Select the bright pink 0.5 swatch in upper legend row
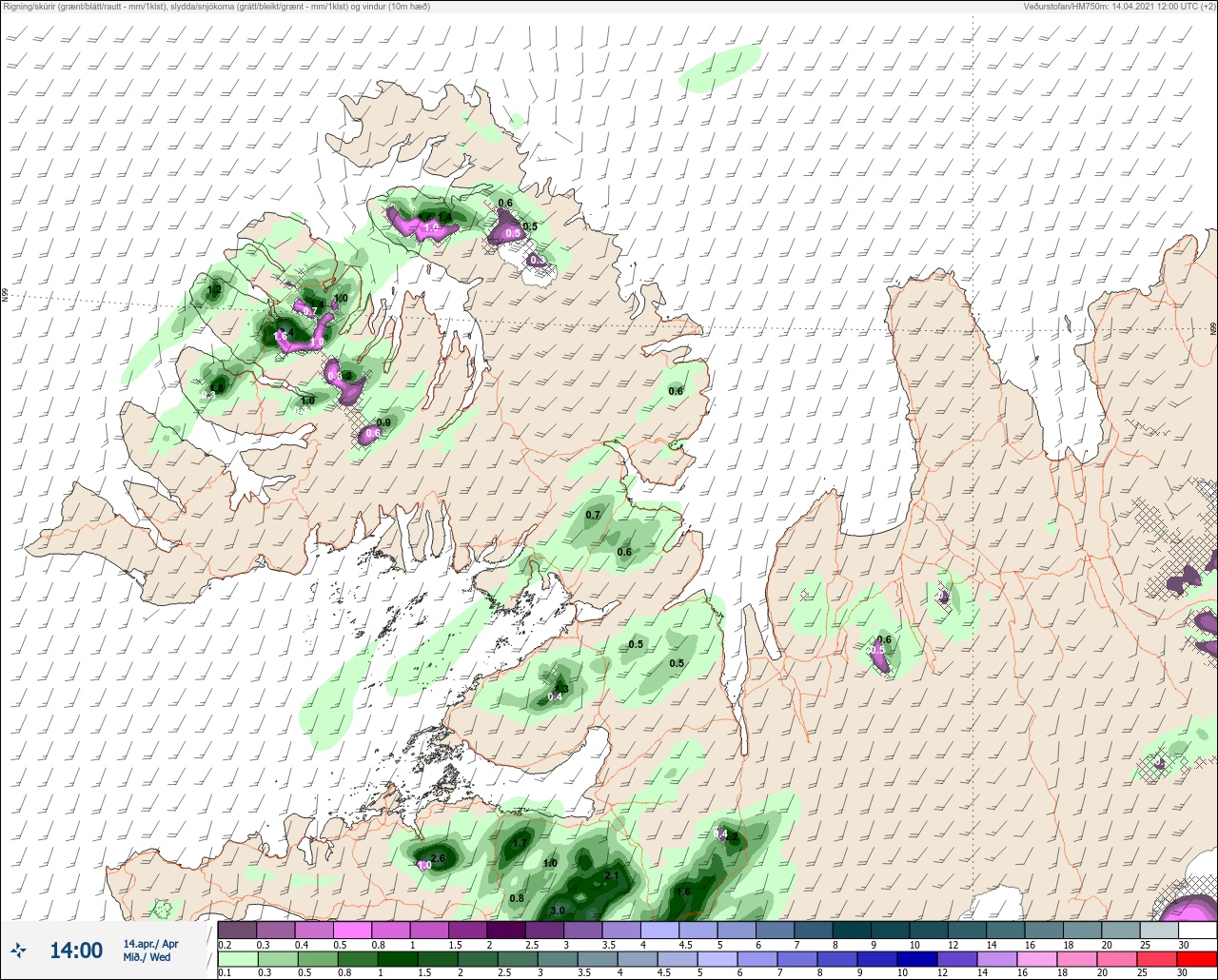Screen dimensions: 1218x980 [352, 930]
